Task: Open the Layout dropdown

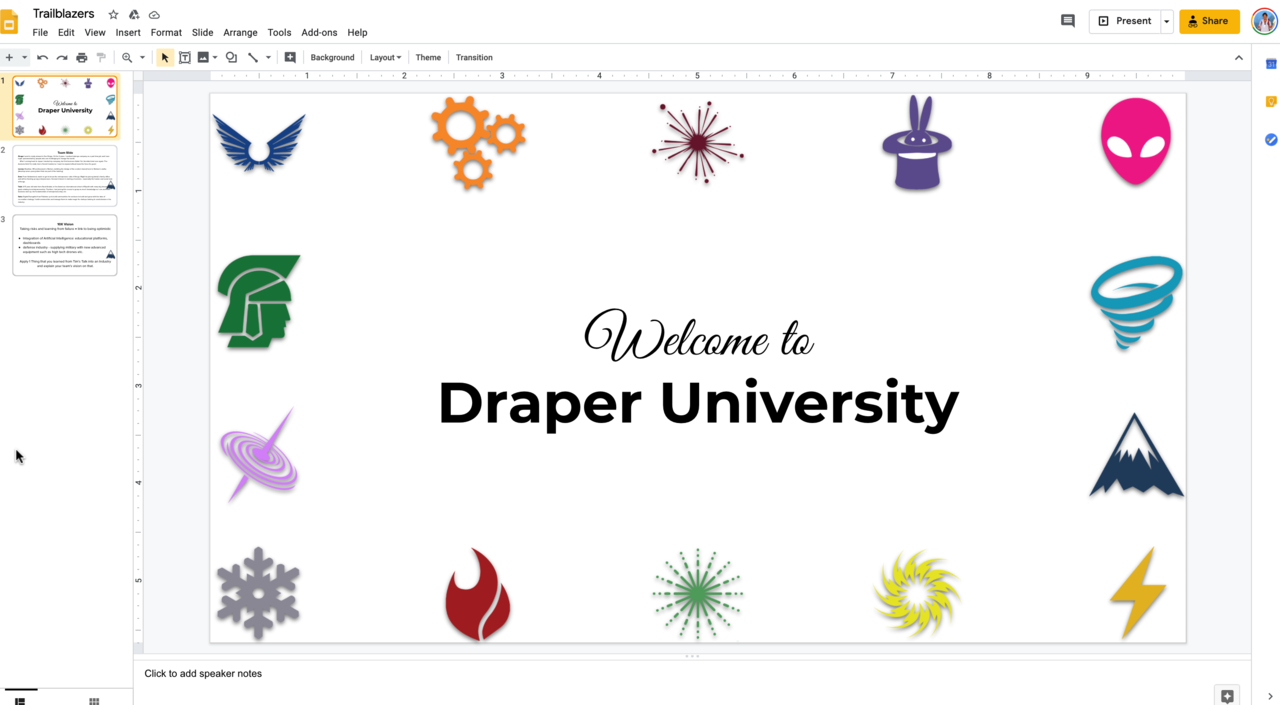Action: click(385, 58)
